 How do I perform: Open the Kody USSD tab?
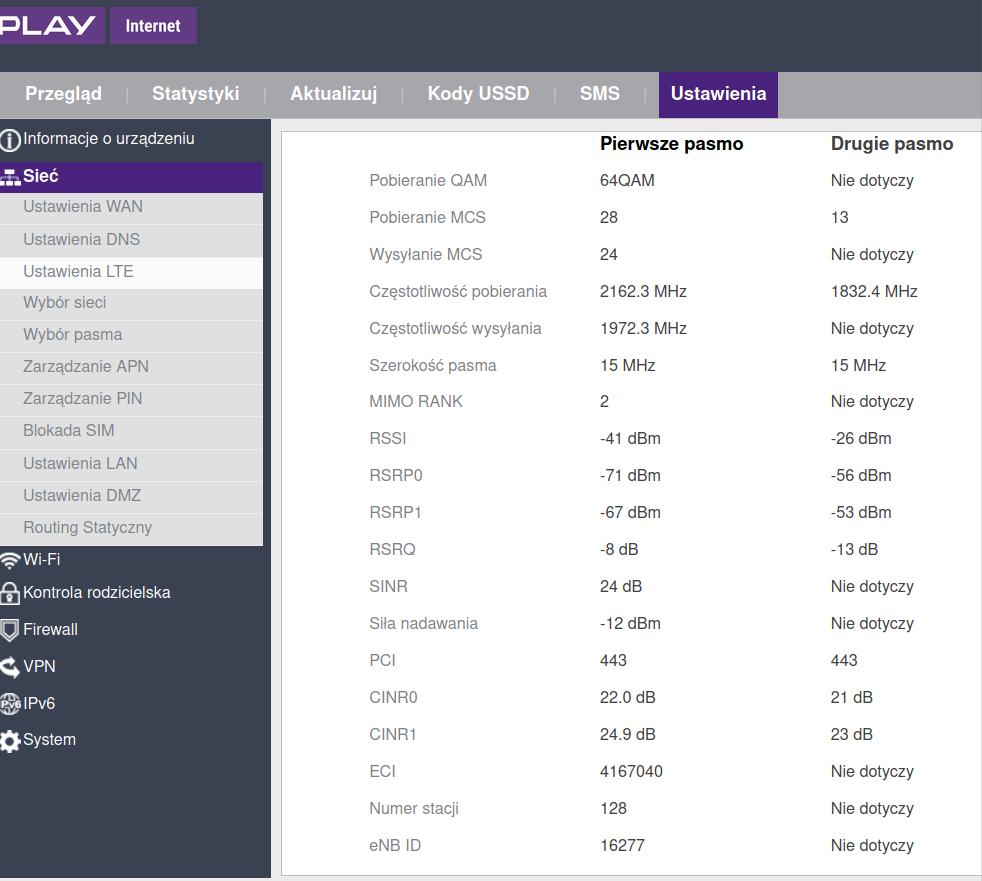click(477, 93)
